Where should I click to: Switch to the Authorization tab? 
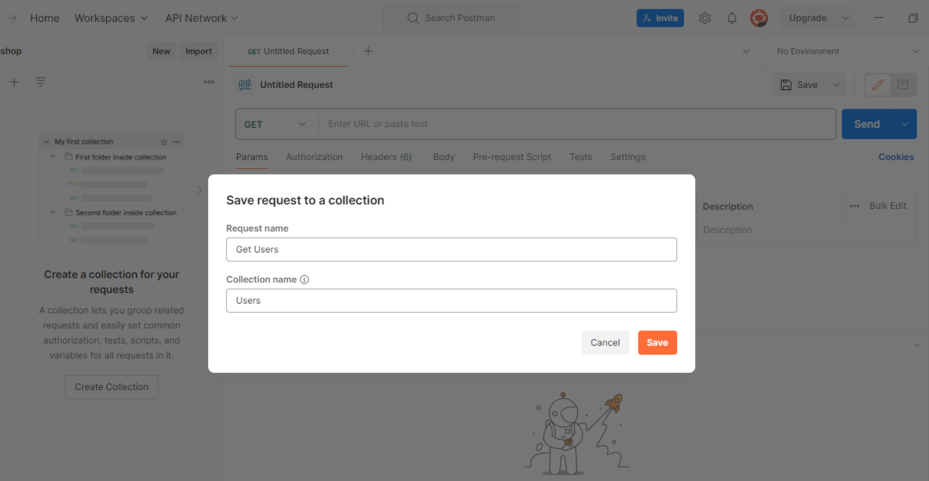pos(314,157)
